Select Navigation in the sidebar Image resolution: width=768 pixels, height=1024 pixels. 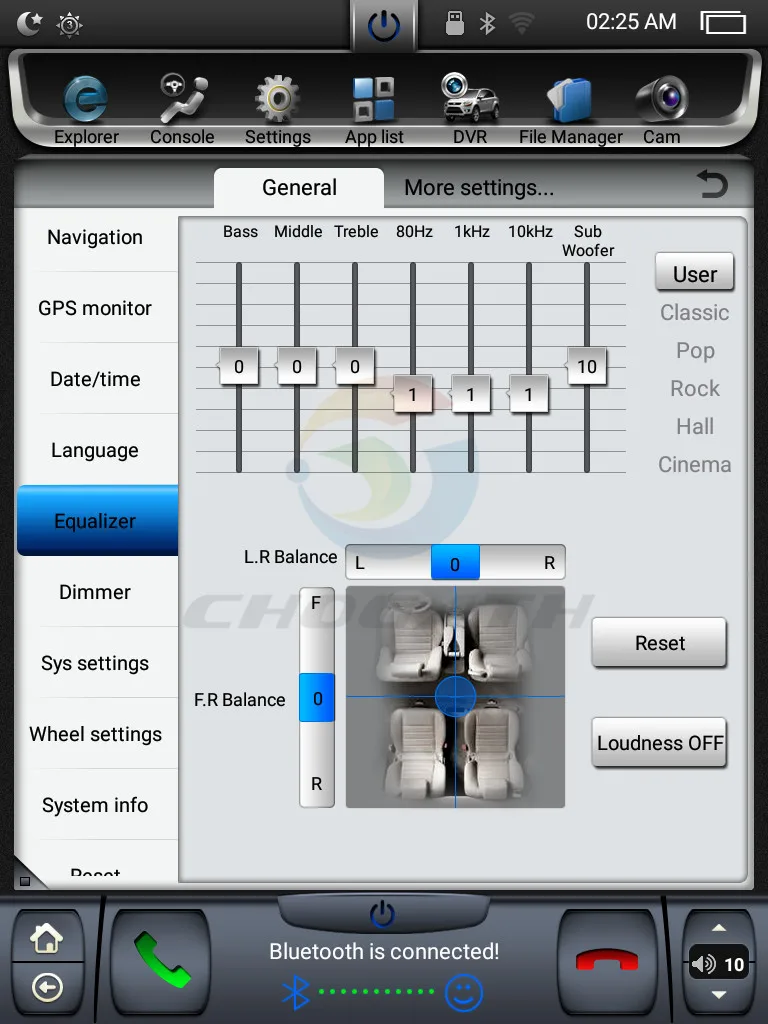point(95,237)
